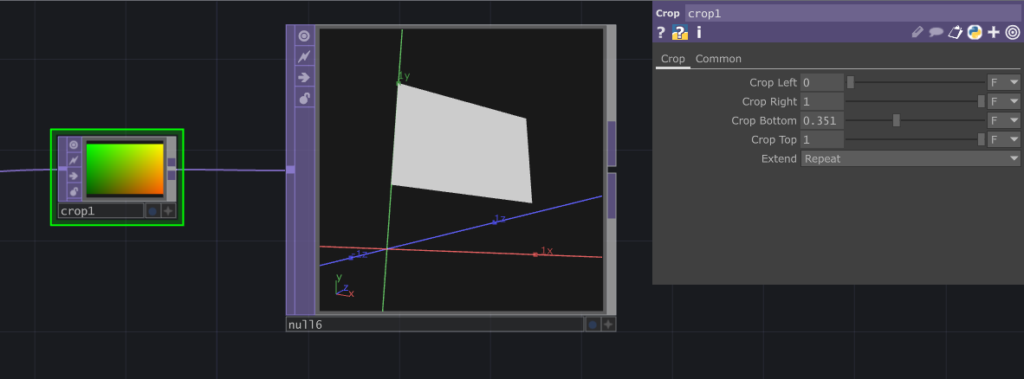
Task: Show operator info with the i icon
Action: (x=699, y=32)
